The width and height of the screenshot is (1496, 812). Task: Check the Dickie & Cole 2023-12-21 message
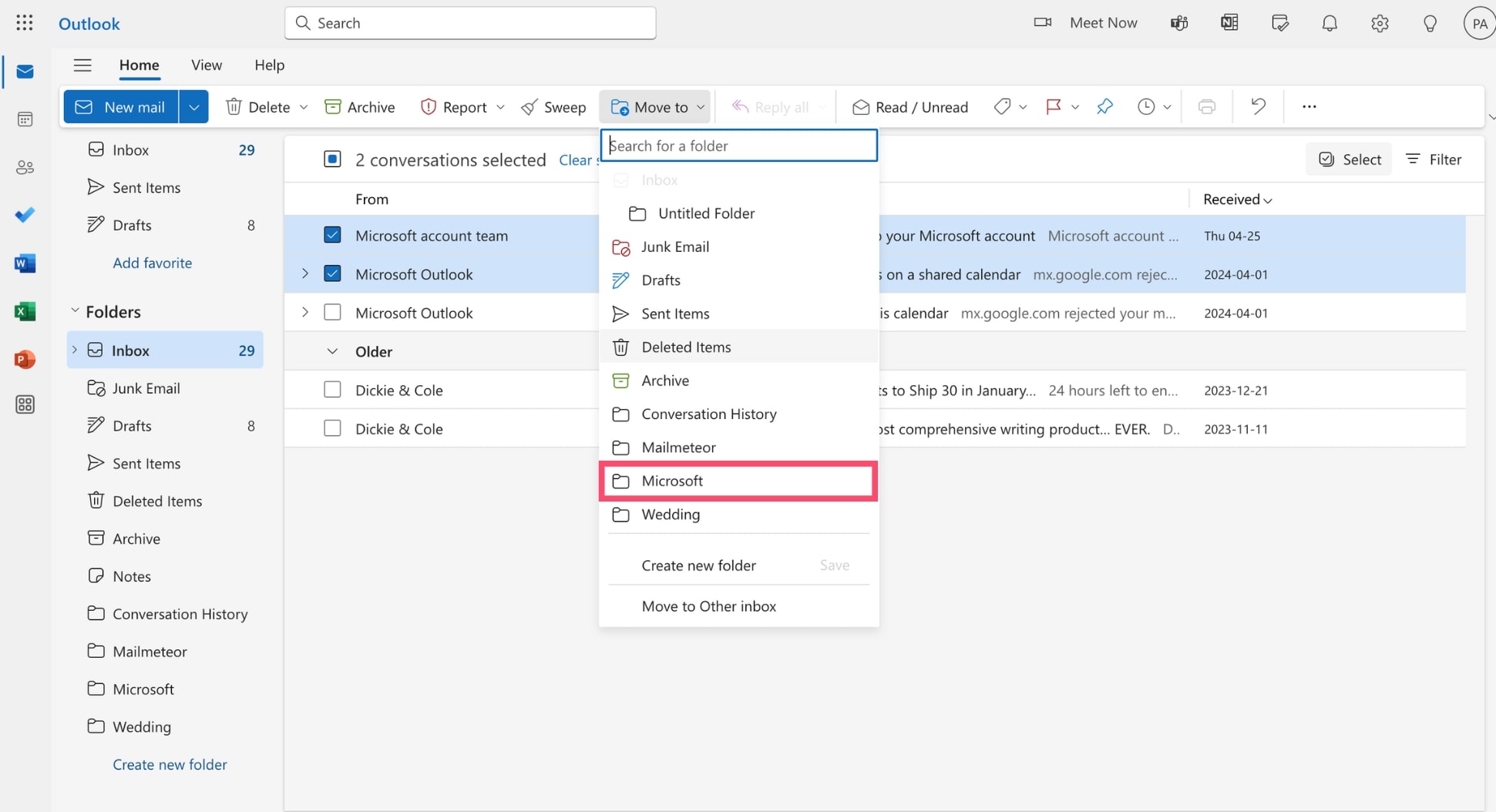(332, 390)
